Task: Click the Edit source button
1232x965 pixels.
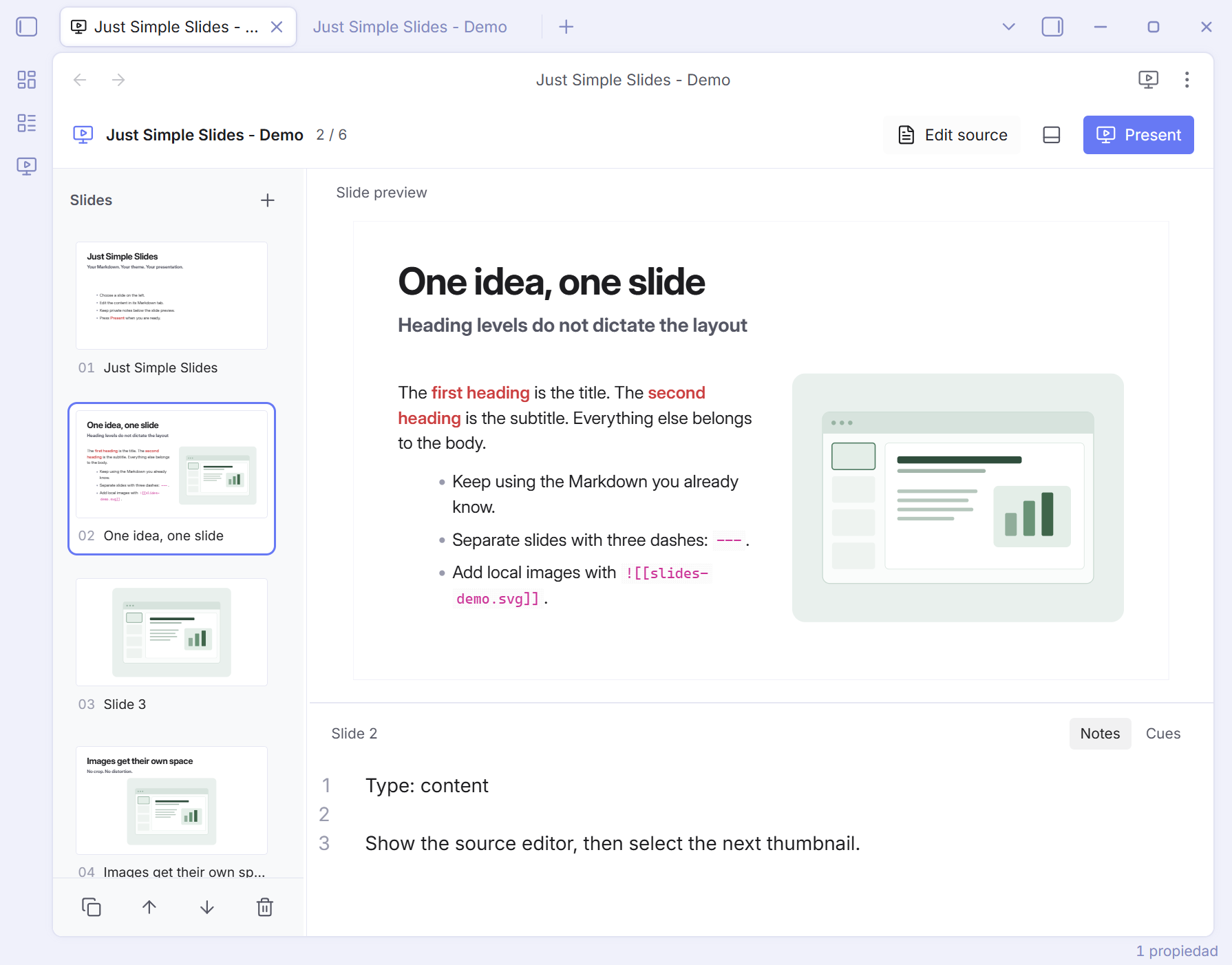Action: coord(953,135)
